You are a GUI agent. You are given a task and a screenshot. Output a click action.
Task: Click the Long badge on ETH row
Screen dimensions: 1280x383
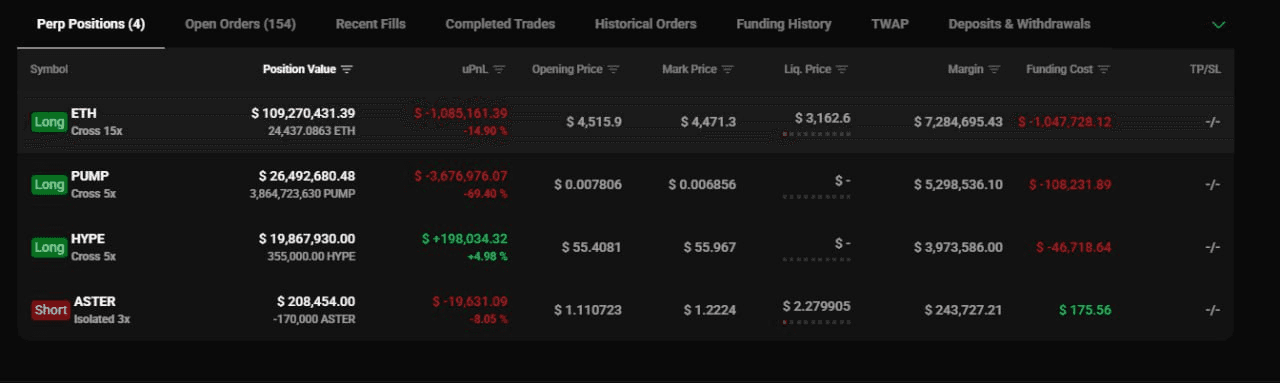[x=49, y=122]
